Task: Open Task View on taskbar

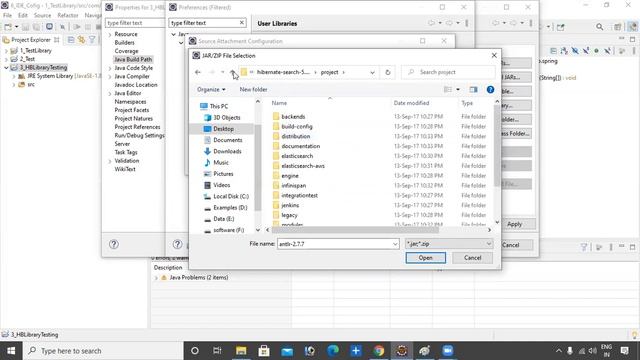Action: [x=217, y=351]
